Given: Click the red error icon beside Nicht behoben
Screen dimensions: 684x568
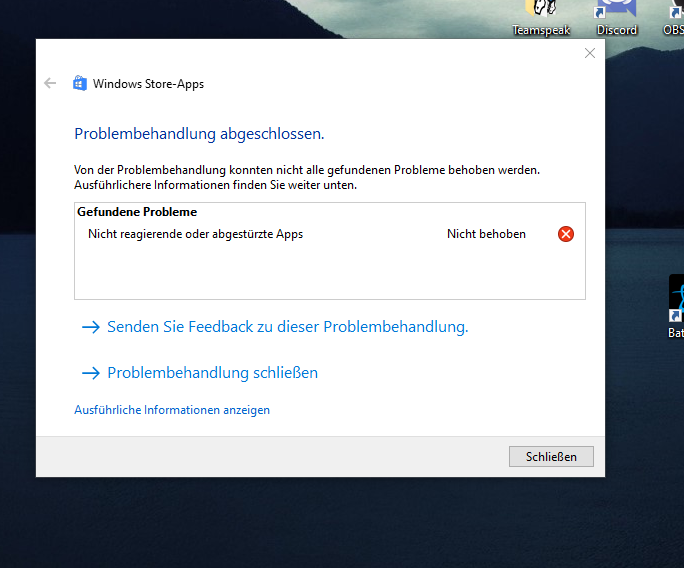Looking at the screenshot, I should (566, 234).
